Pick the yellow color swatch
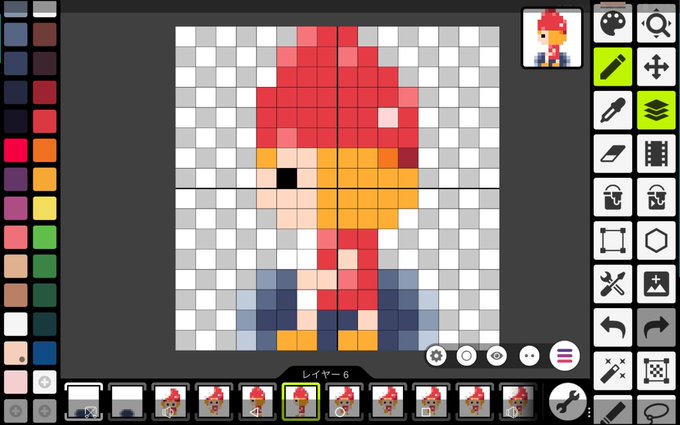680x425 pixels. (45, 208)
